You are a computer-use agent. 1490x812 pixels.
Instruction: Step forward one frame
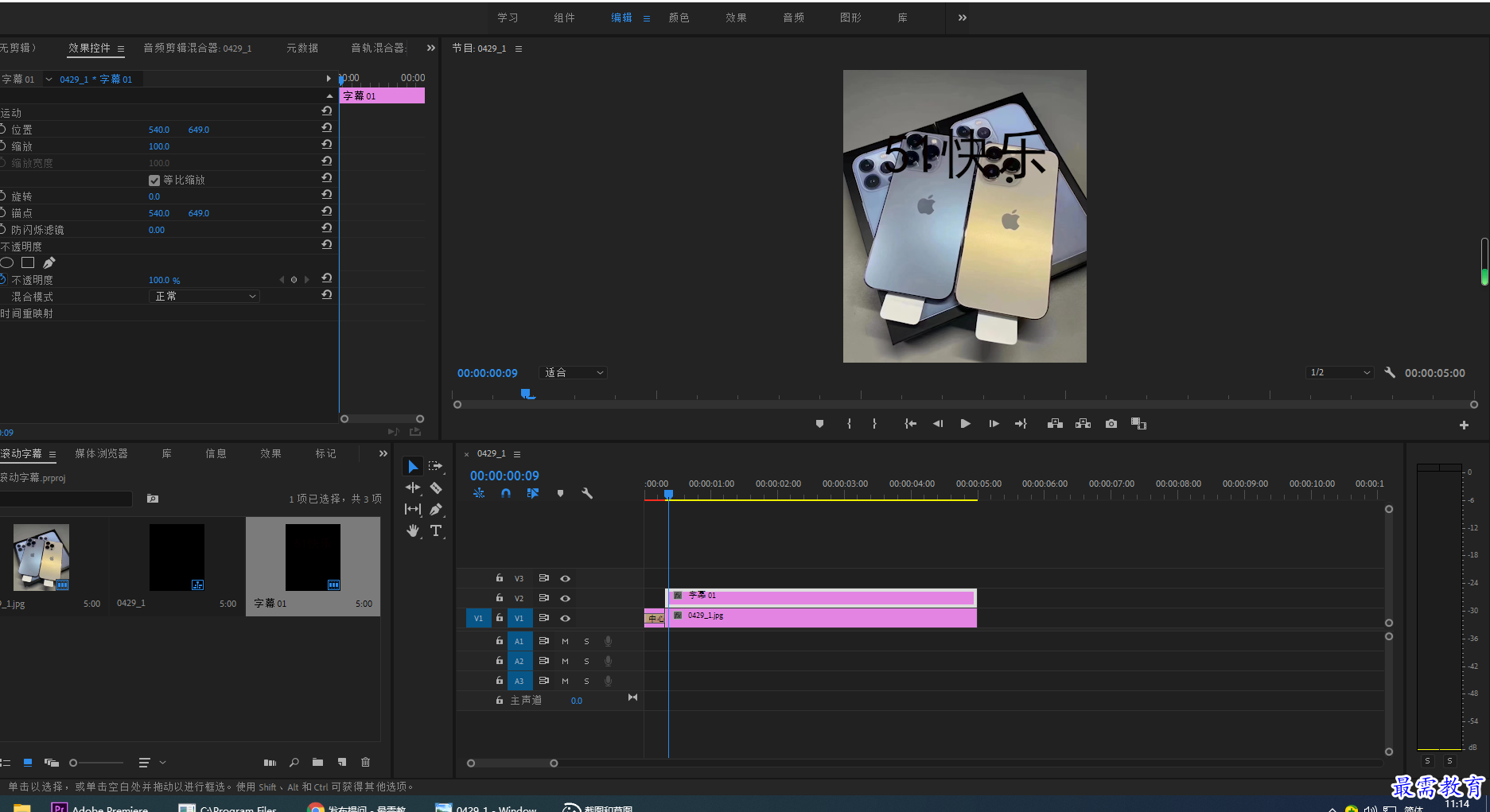point(994,424)
